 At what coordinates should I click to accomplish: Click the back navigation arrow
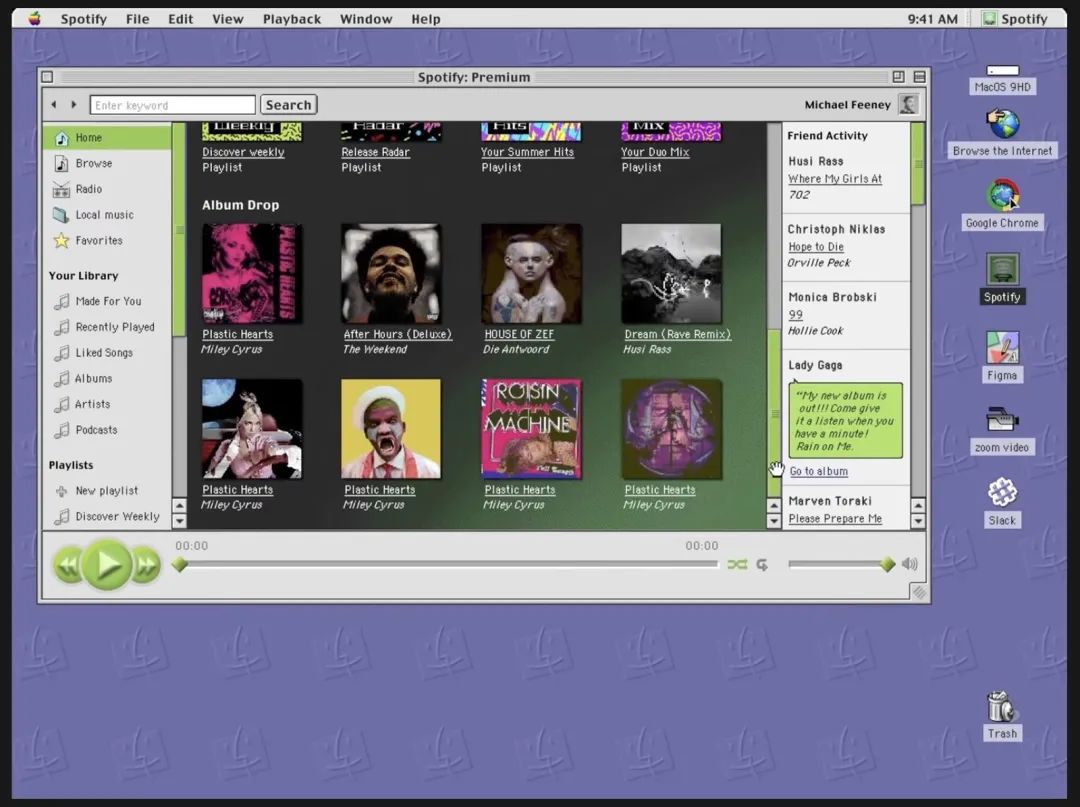click(x=54, y=105)
